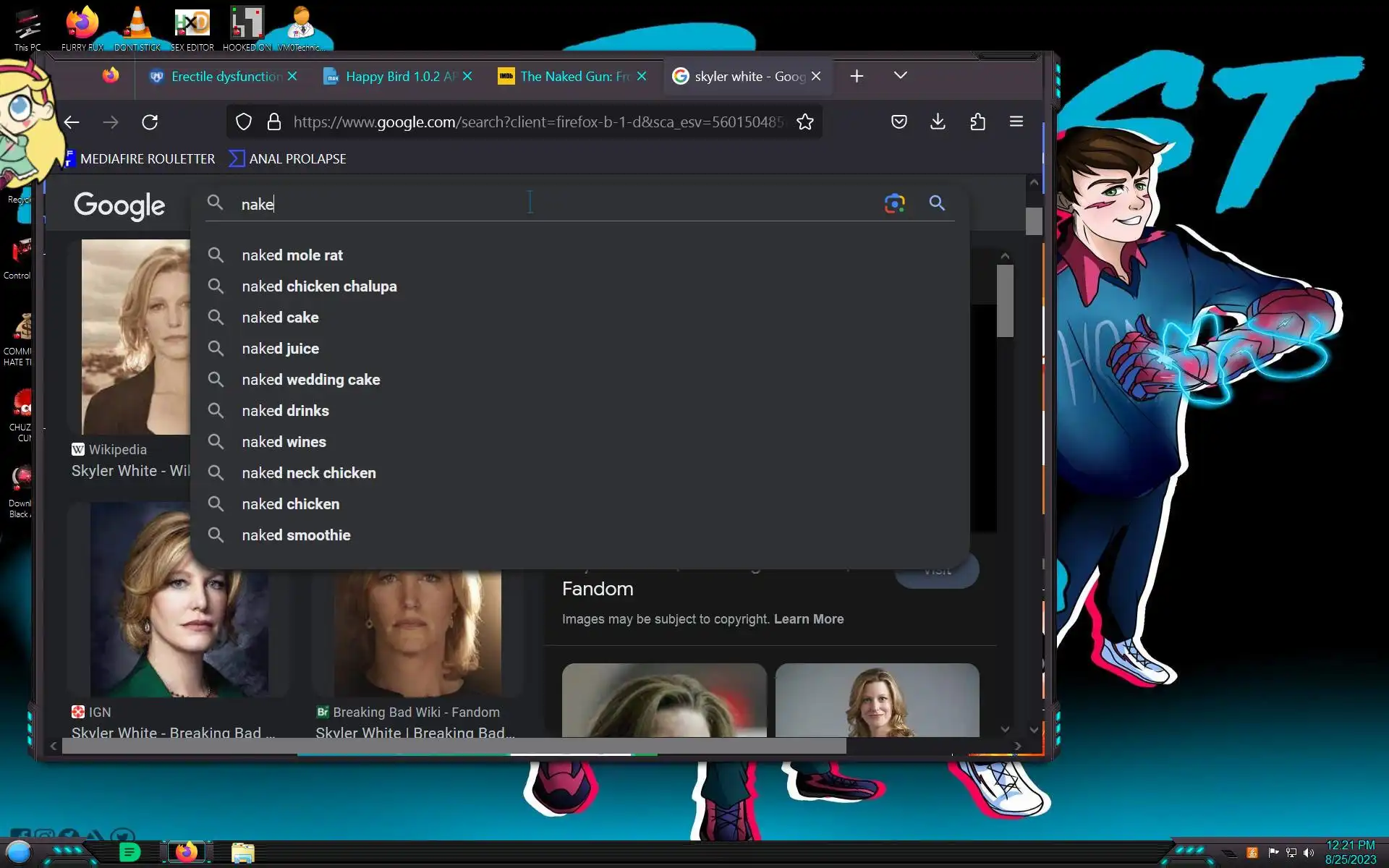Expand the list all tabs chevron
The image size is (1389, 868).
click(x=900, y=75)
